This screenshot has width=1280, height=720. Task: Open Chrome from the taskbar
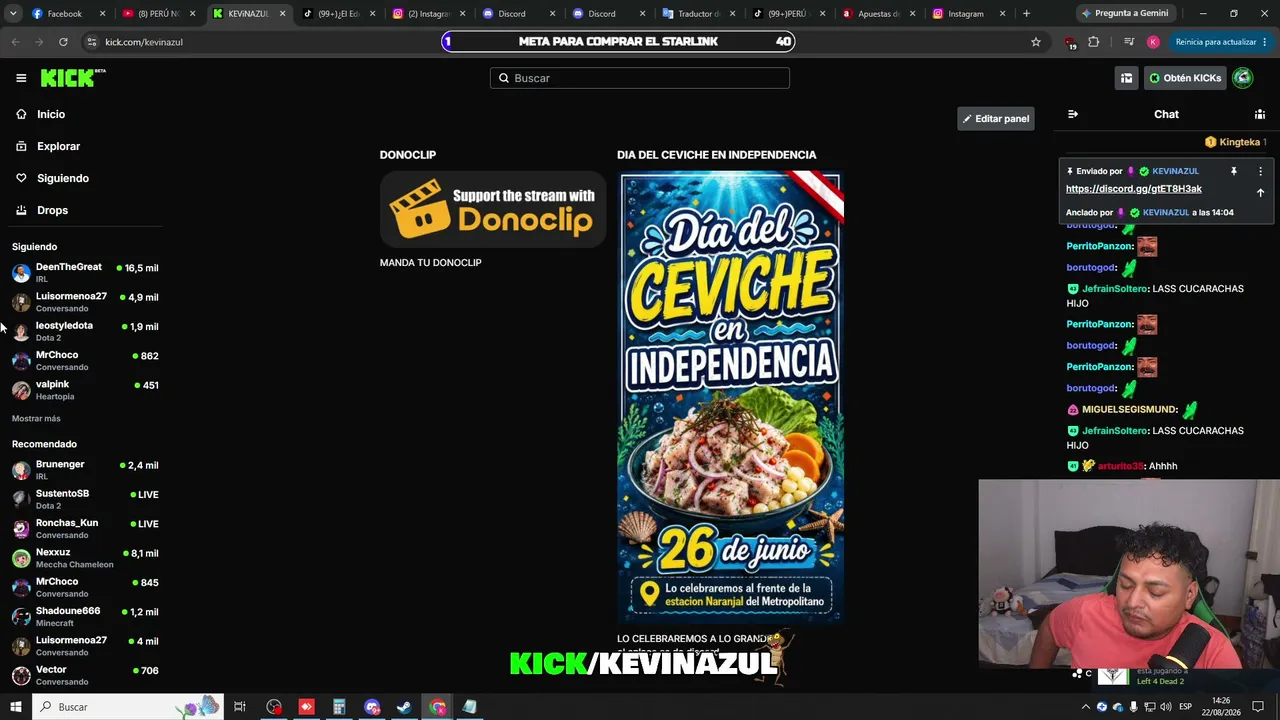(438, 707)
